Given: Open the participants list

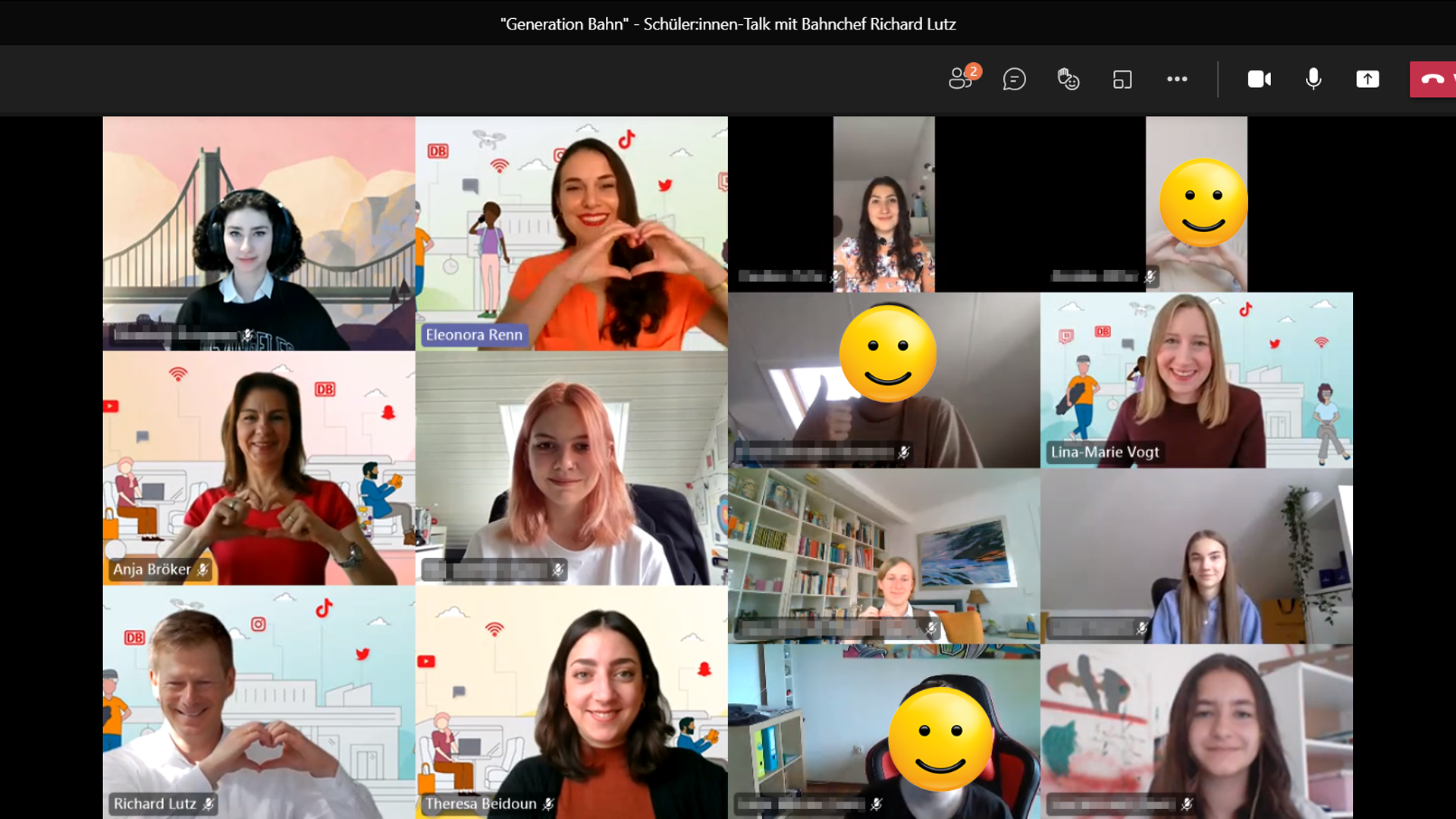Looking at the screenshot, I should pyautogui.click(x=961, y=79).
